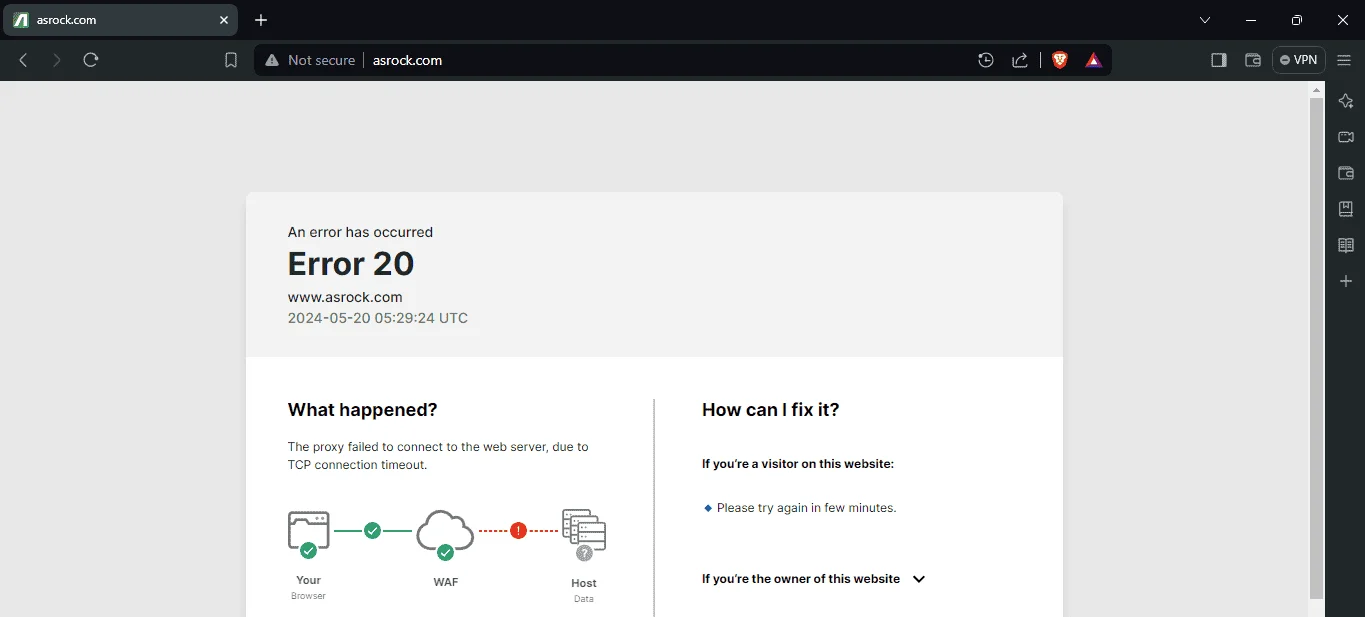Click the page's vertical scrollbar
The image size is (1365, 617).
point(1316,348)
